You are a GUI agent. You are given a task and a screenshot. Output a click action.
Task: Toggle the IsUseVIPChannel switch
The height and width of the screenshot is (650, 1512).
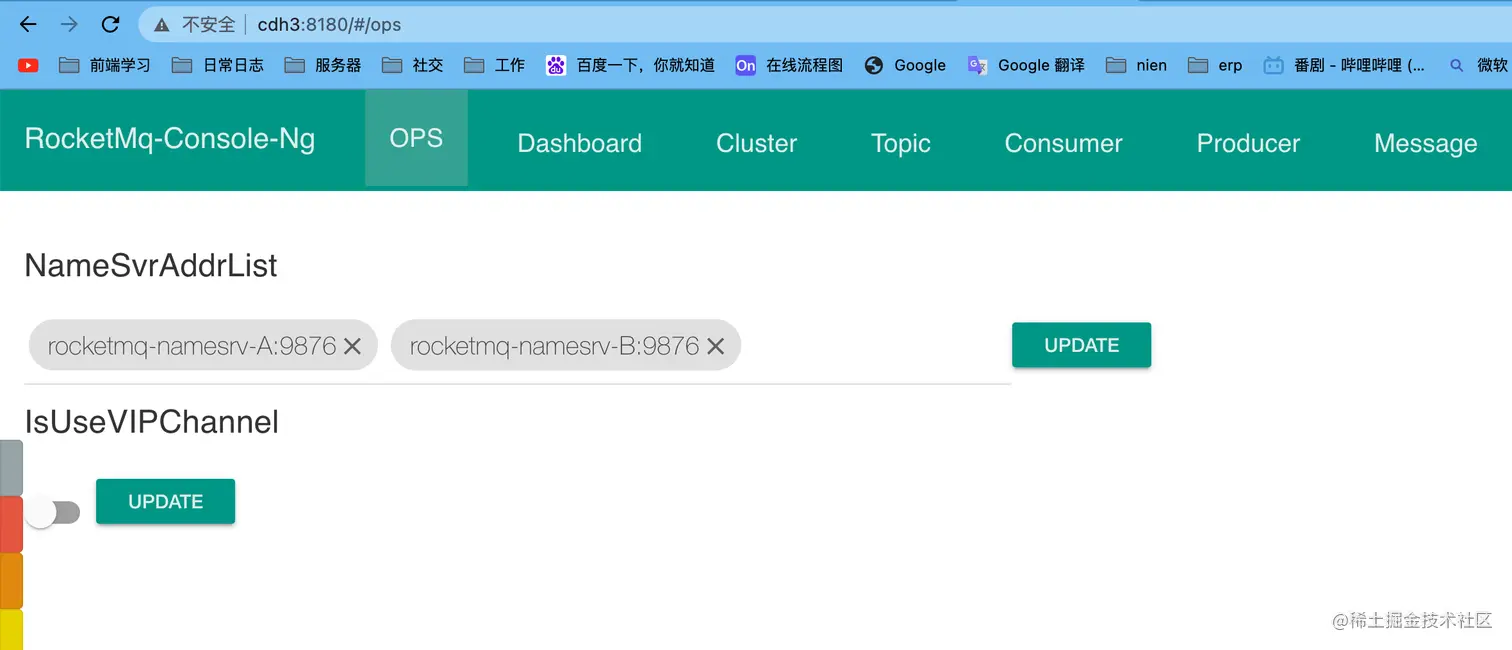click(53, 513)
